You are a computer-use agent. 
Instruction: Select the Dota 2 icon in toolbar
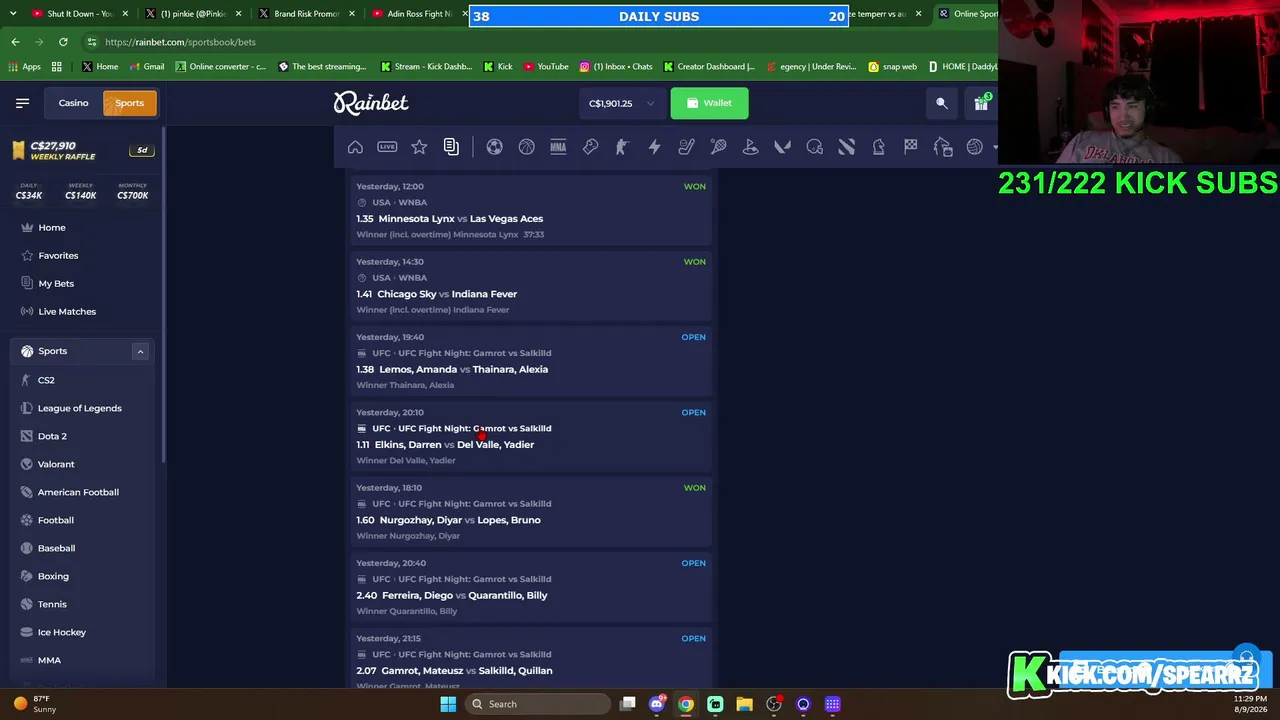coord(846,147)
